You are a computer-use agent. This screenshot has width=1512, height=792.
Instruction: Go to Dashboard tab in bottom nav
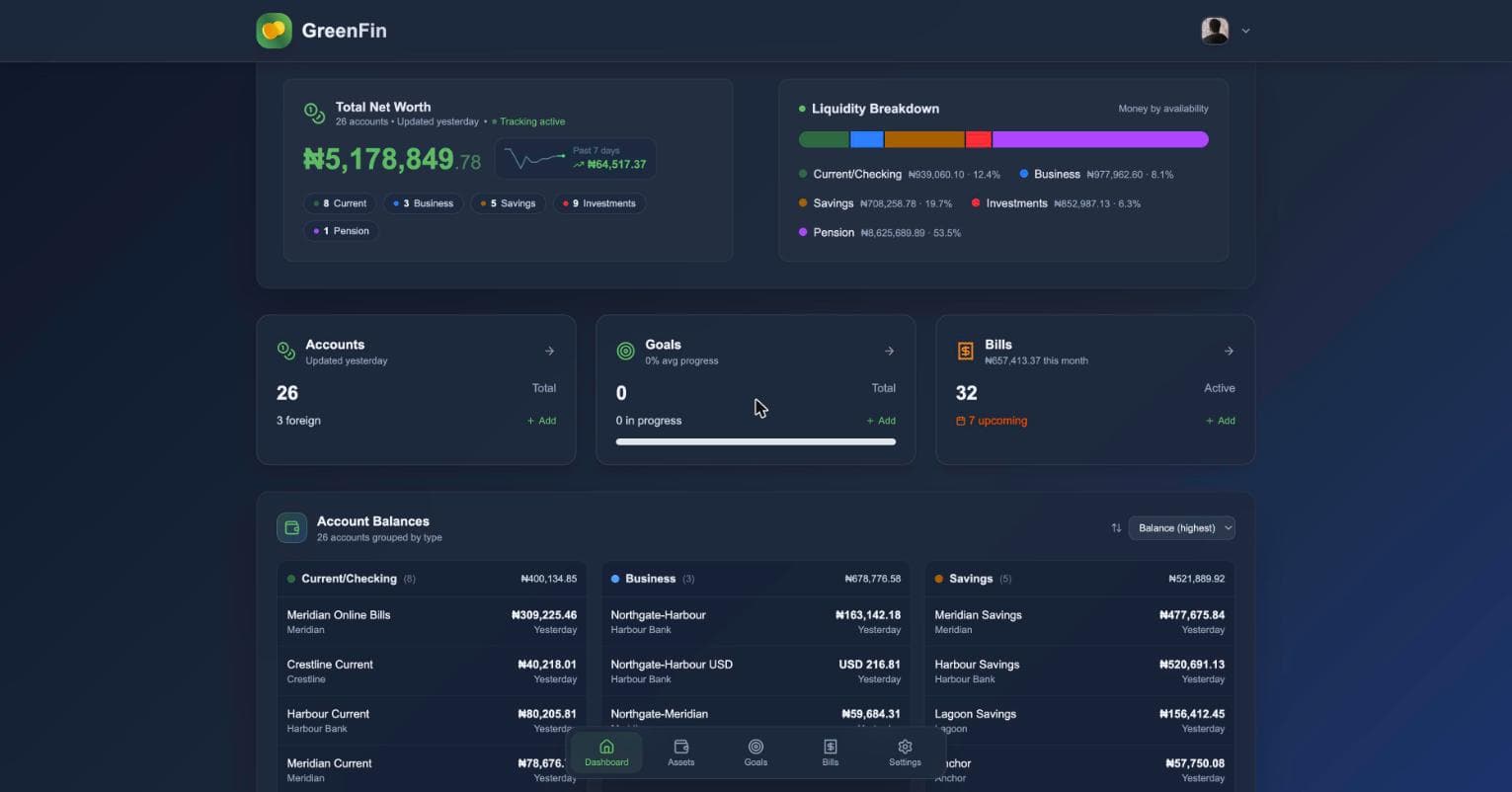(x=606, y=752)
